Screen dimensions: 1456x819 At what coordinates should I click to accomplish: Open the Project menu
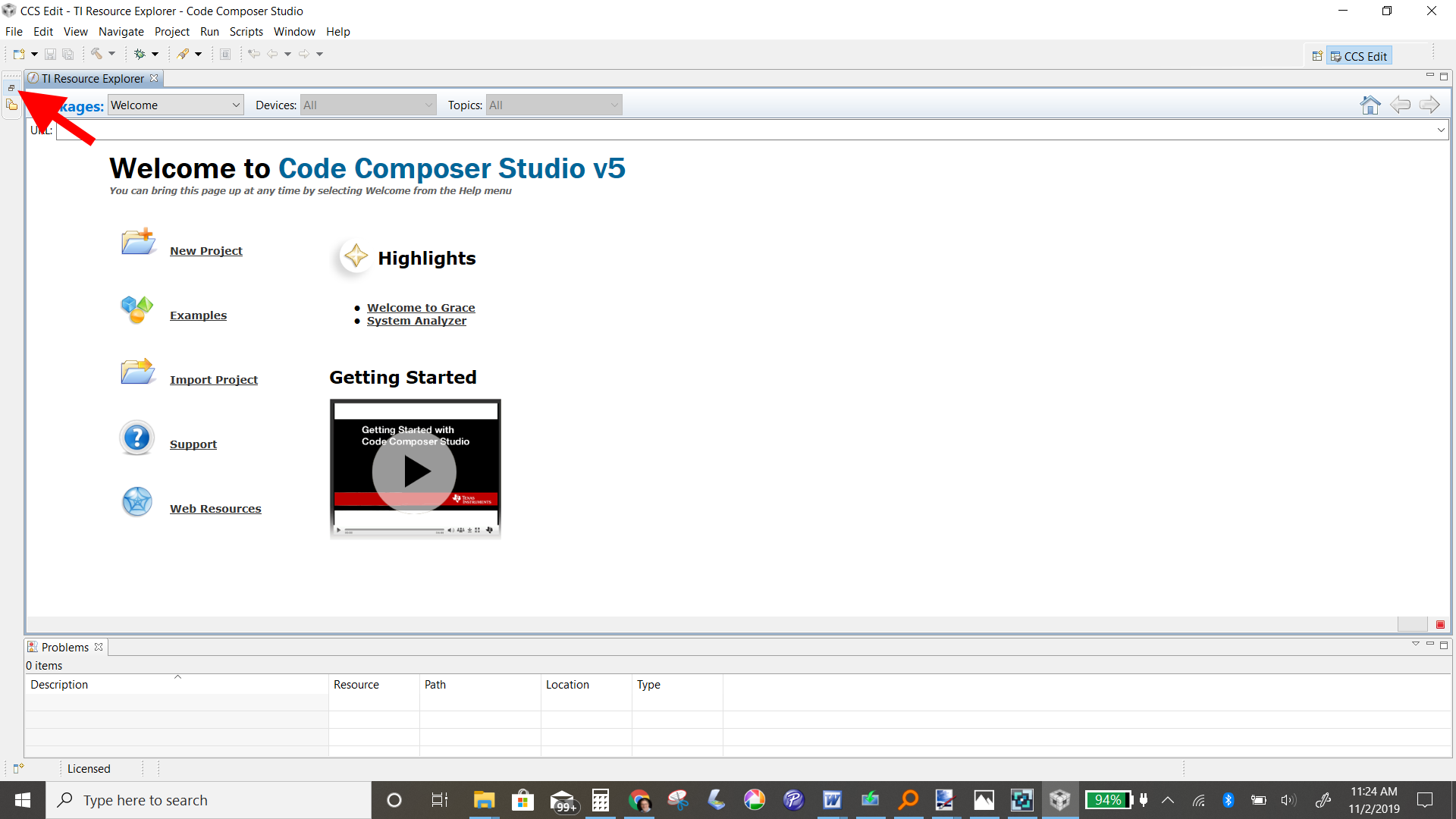(x=172, y=32)
